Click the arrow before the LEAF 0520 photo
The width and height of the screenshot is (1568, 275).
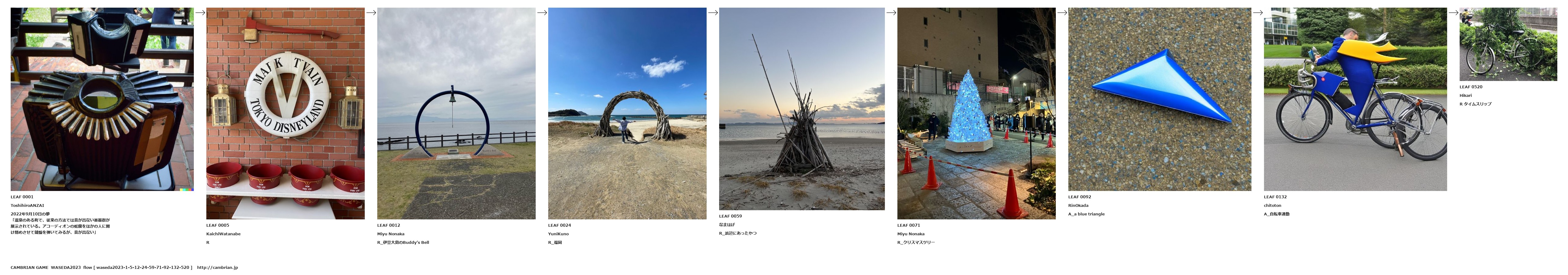[x=1454, y=12]
